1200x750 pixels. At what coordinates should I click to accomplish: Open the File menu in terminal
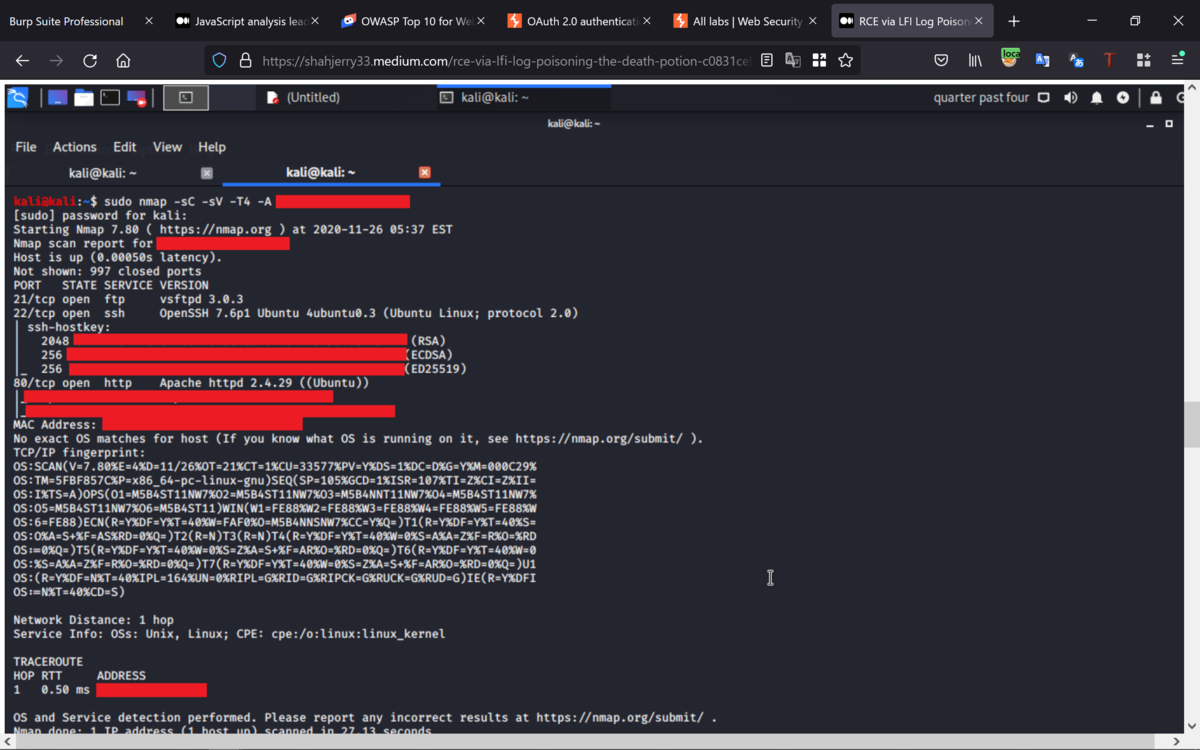[x=26, y=147]
